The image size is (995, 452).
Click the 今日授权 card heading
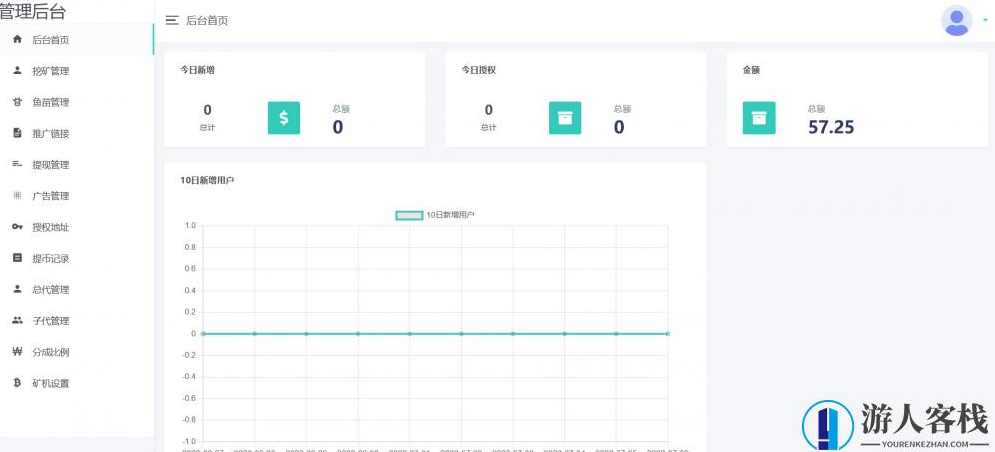(x=478, y=70)
